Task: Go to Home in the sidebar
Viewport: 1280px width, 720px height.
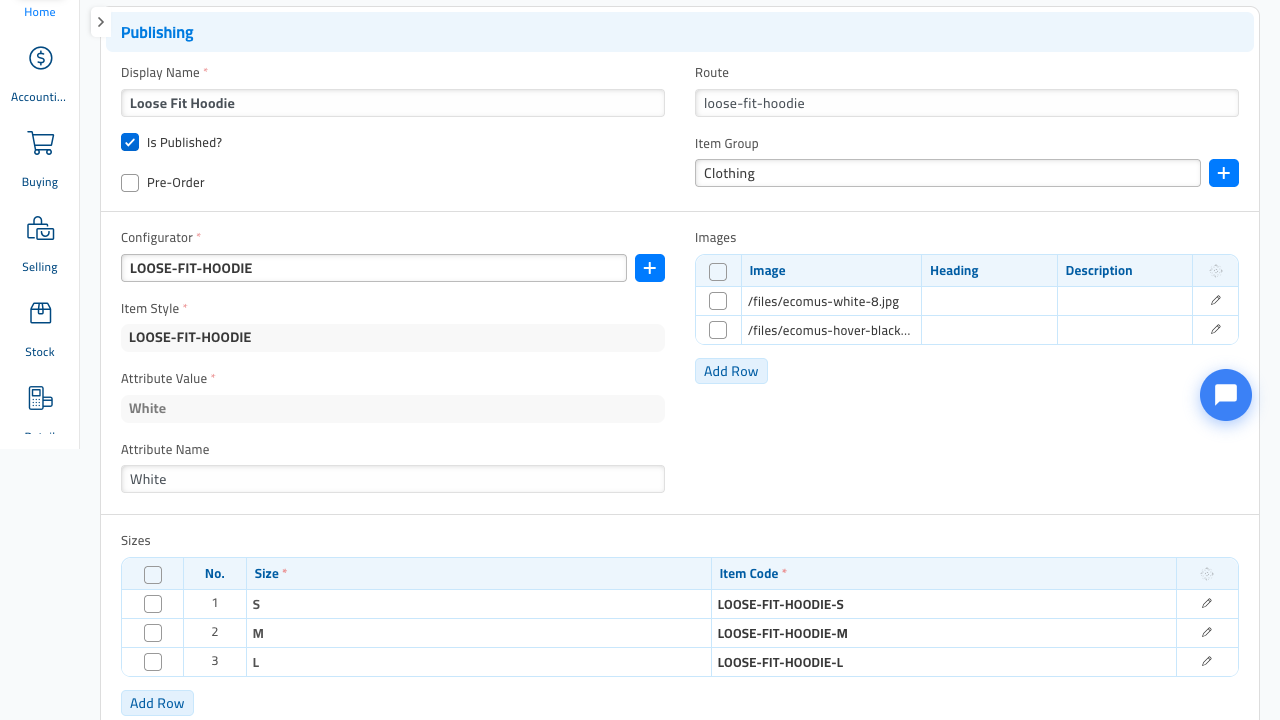Action: coord(40,12)
